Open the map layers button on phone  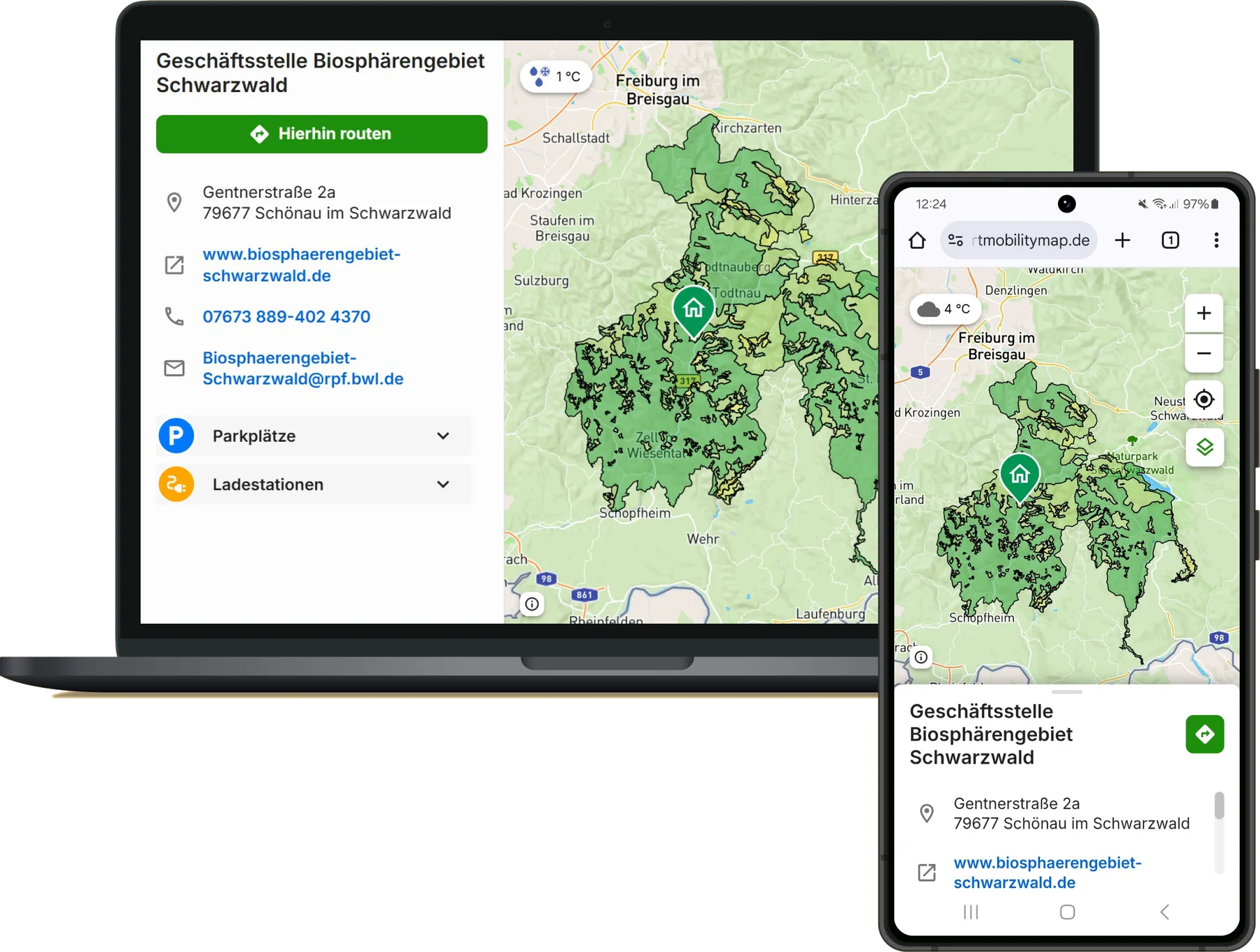1204,447
